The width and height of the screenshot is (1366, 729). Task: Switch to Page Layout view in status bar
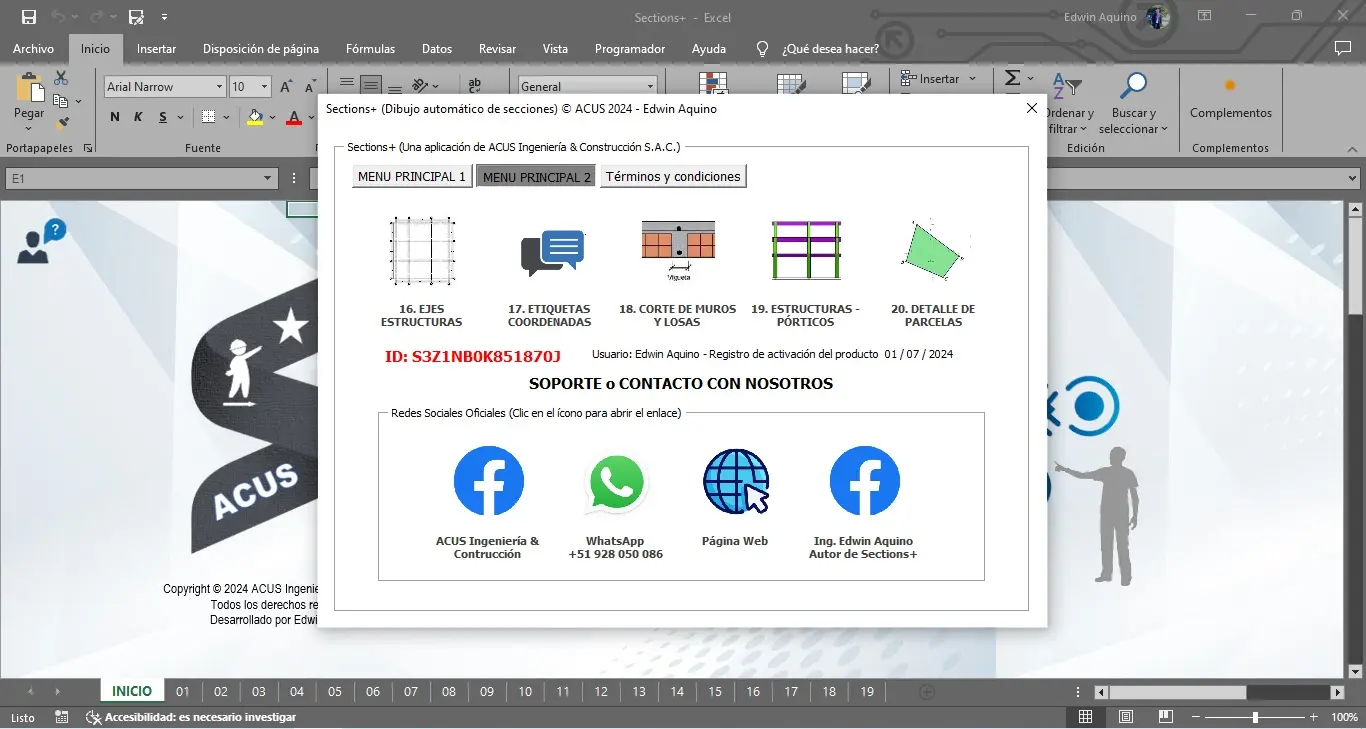tap(1126, 717)
